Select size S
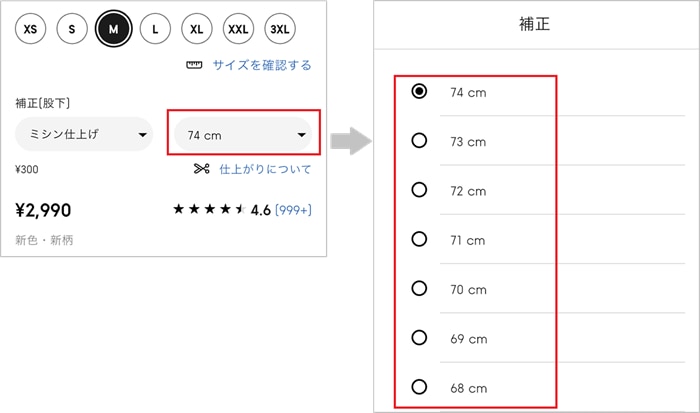Screen dimensions: 700x413 tap(72, 29)
